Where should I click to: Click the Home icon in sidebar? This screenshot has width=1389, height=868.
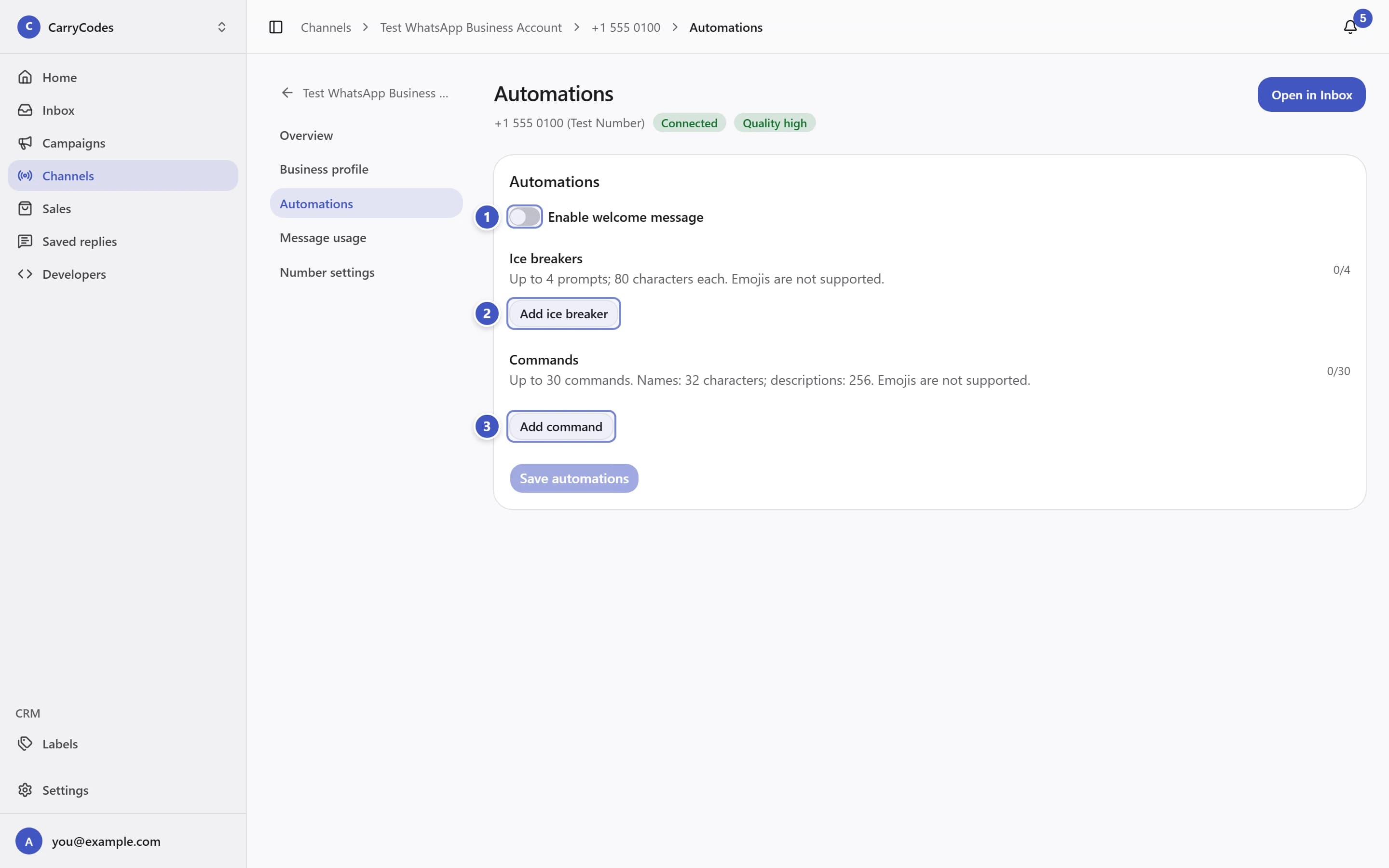[25, 77]
